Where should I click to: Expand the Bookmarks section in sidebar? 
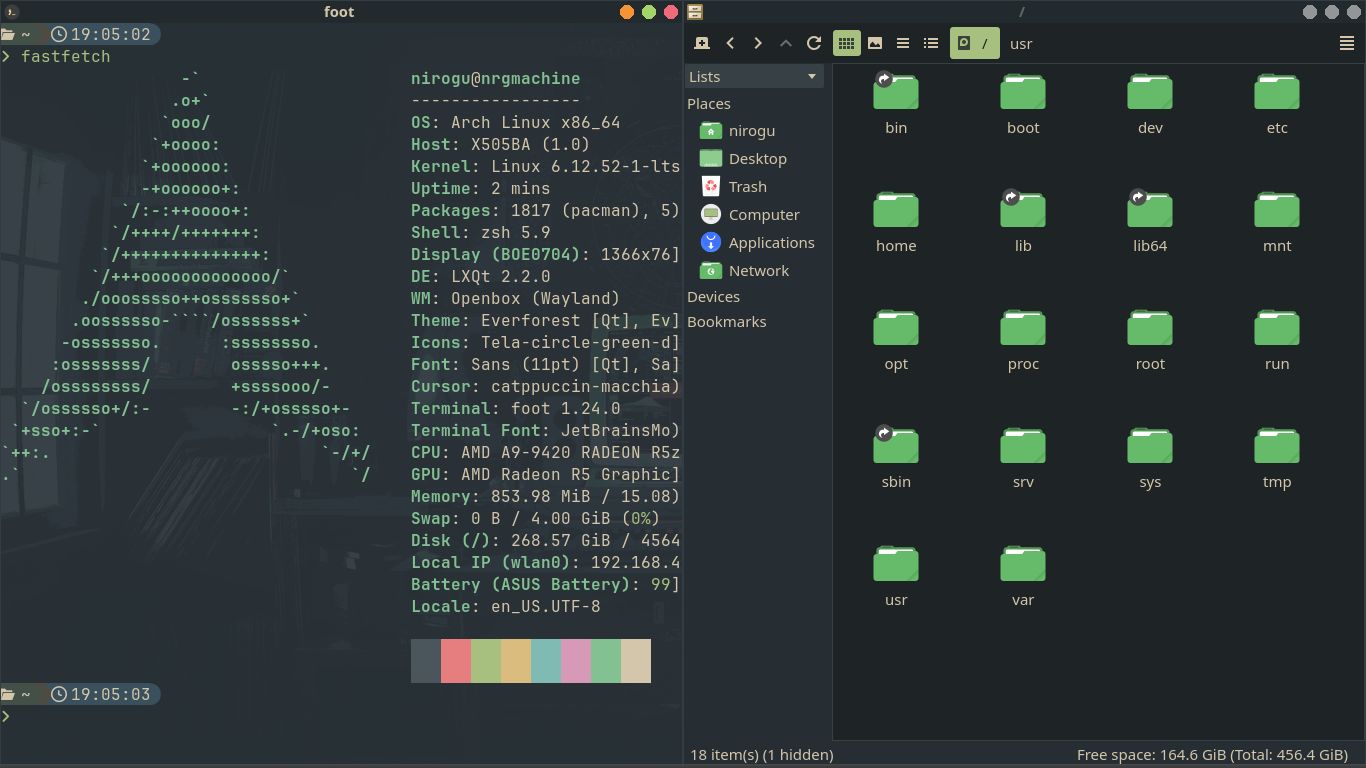[726, 321]
